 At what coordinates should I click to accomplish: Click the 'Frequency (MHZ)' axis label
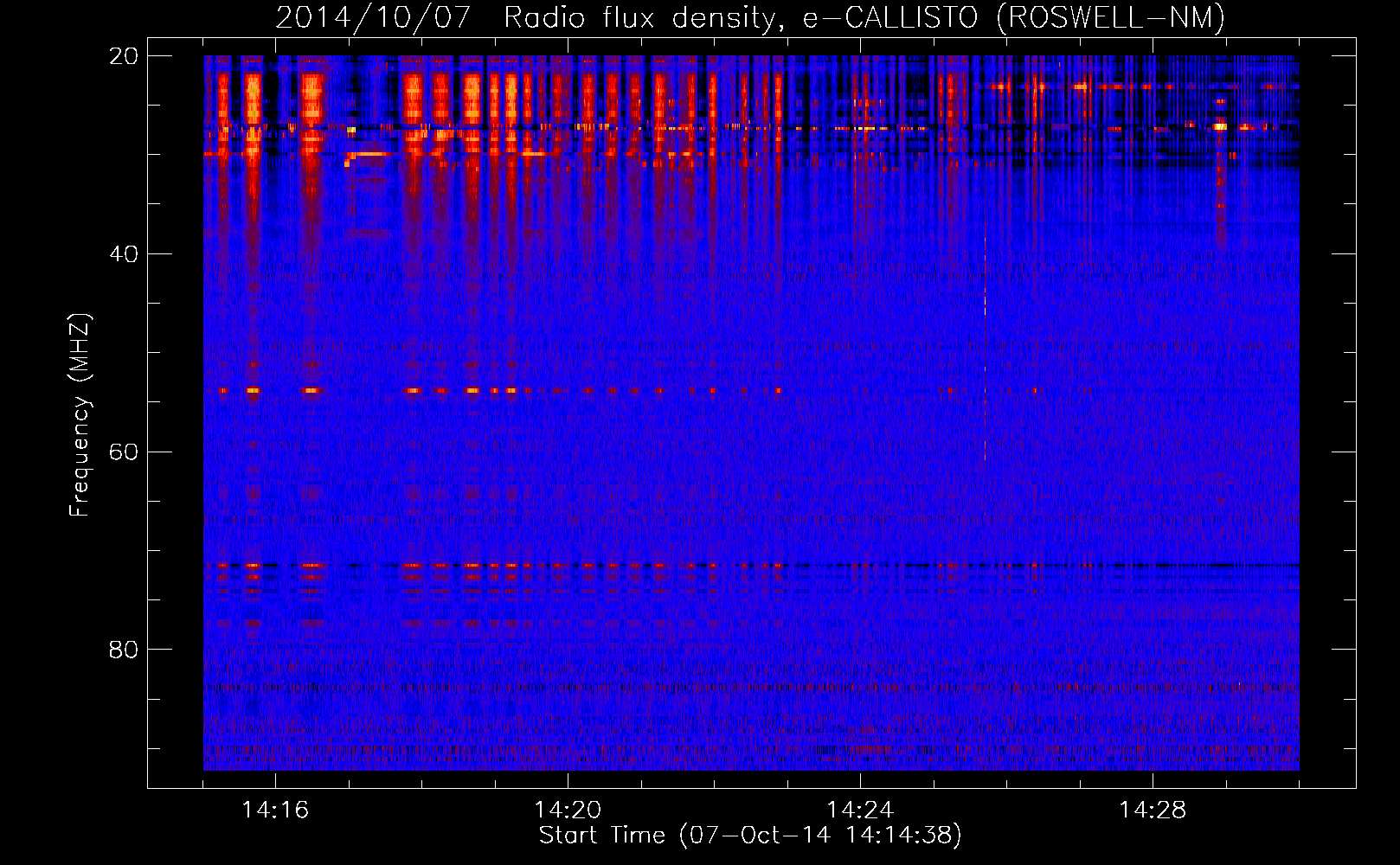click(x=80, y=415)
